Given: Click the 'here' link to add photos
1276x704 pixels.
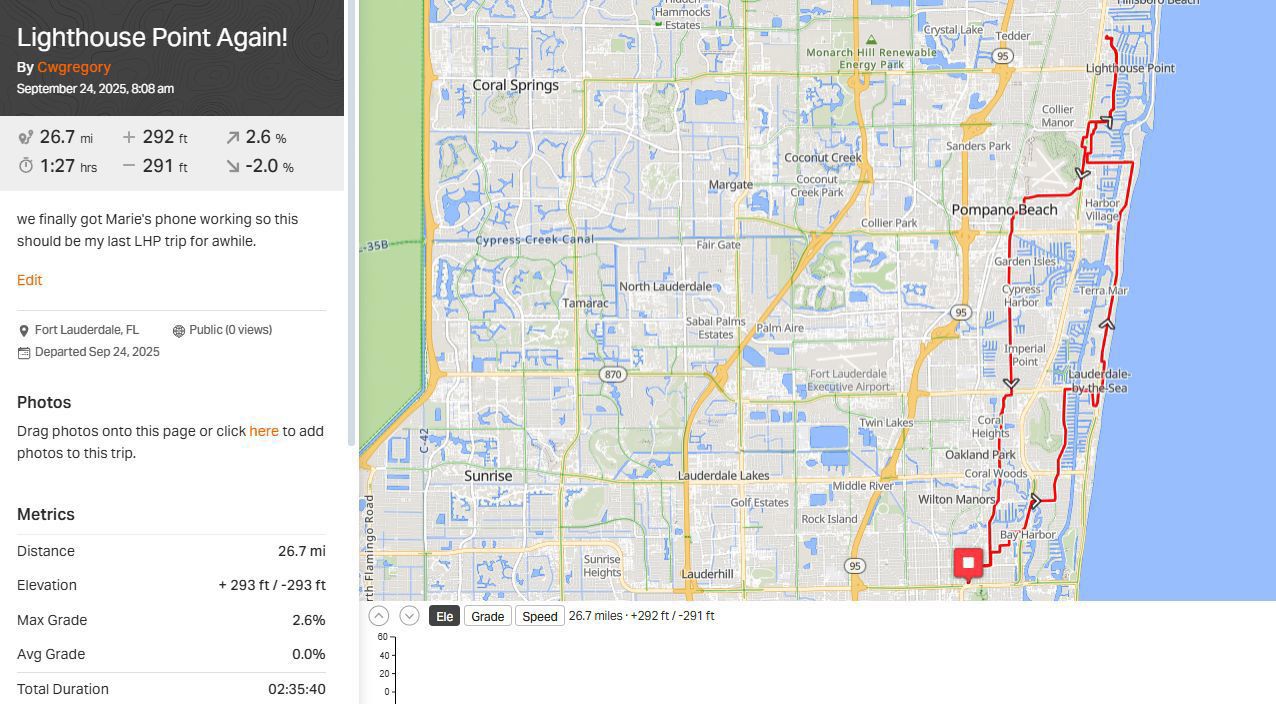Looking at the screenshot, I should click(x=264, y=431).
